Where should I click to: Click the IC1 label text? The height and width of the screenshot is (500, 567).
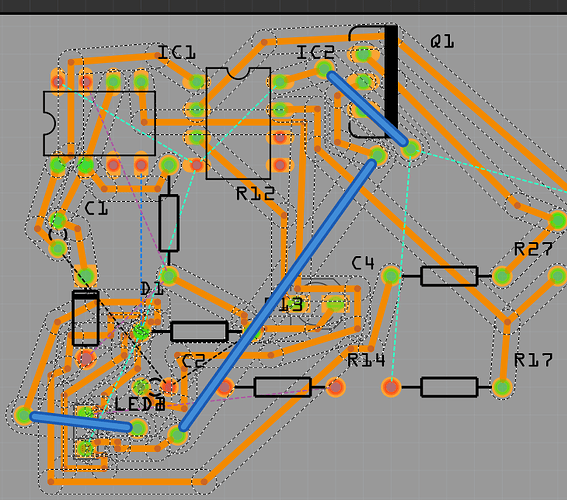[177, 52]
